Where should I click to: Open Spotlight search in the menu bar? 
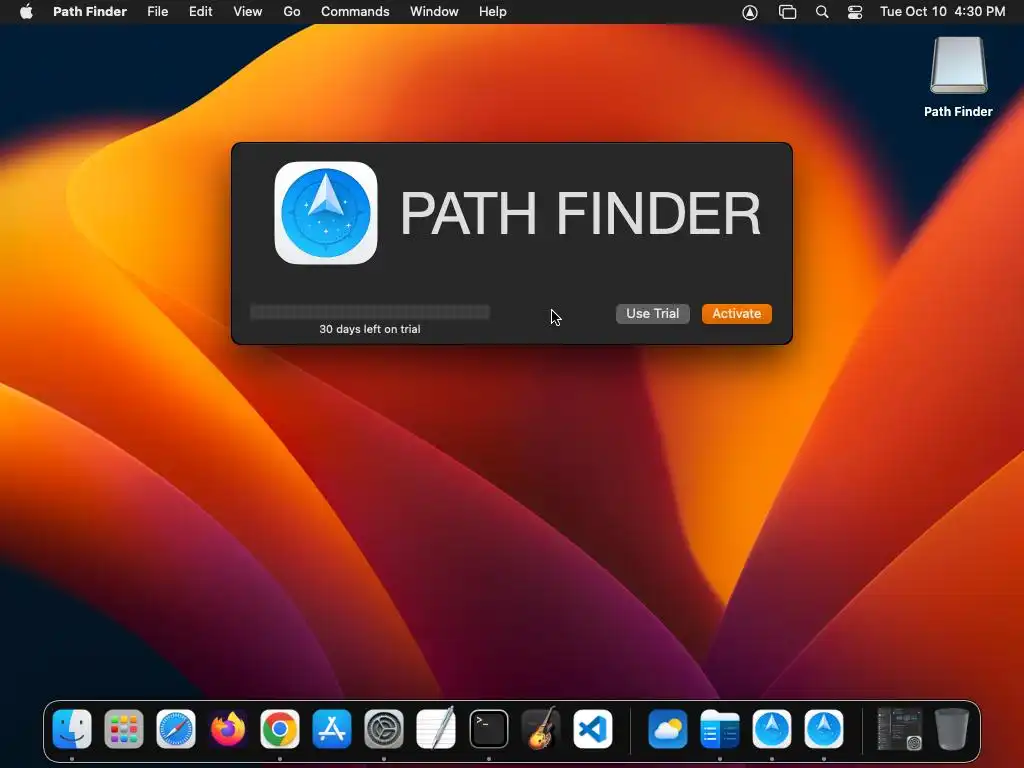point(822,12)
